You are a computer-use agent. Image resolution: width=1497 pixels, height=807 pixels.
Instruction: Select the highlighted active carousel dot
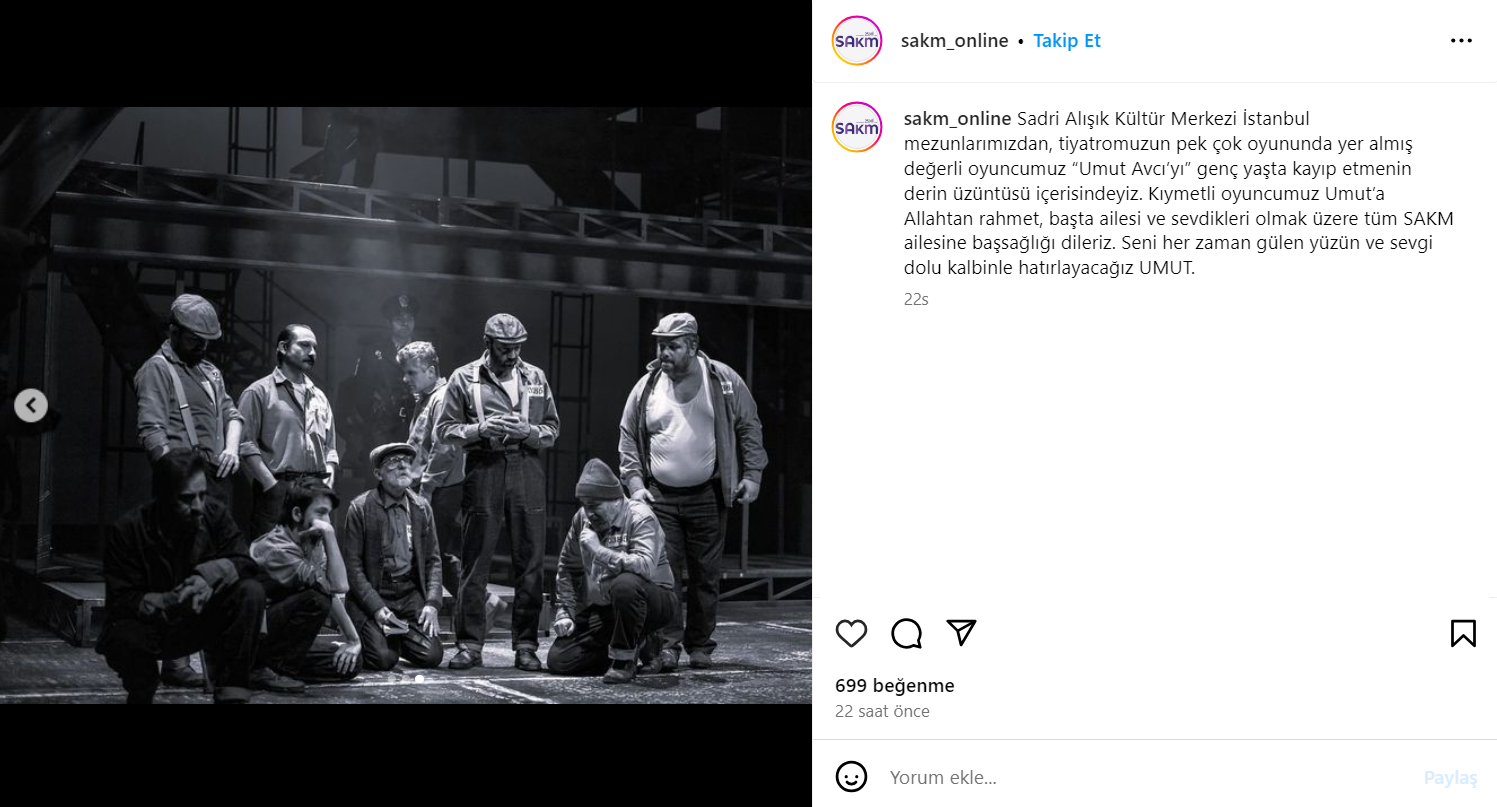pyautogui.click(x=419, y=679)
